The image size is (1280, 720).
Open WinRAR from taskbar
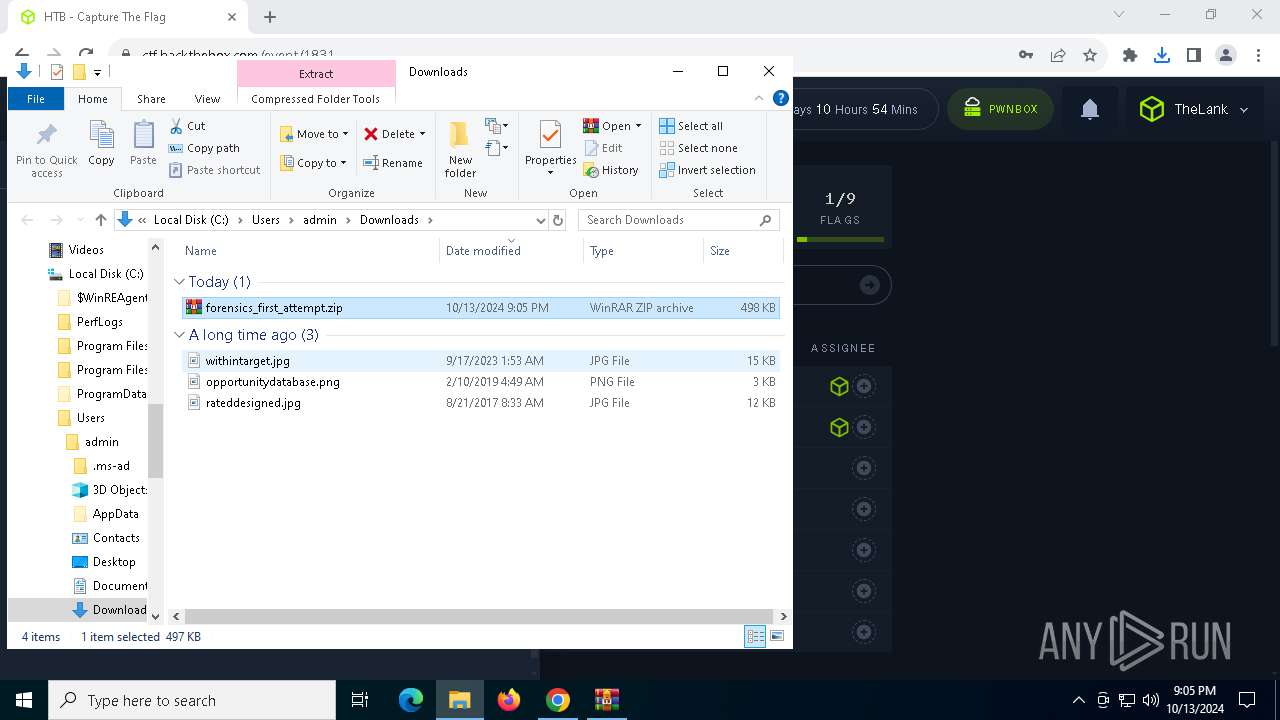click(x=606, y=700)
